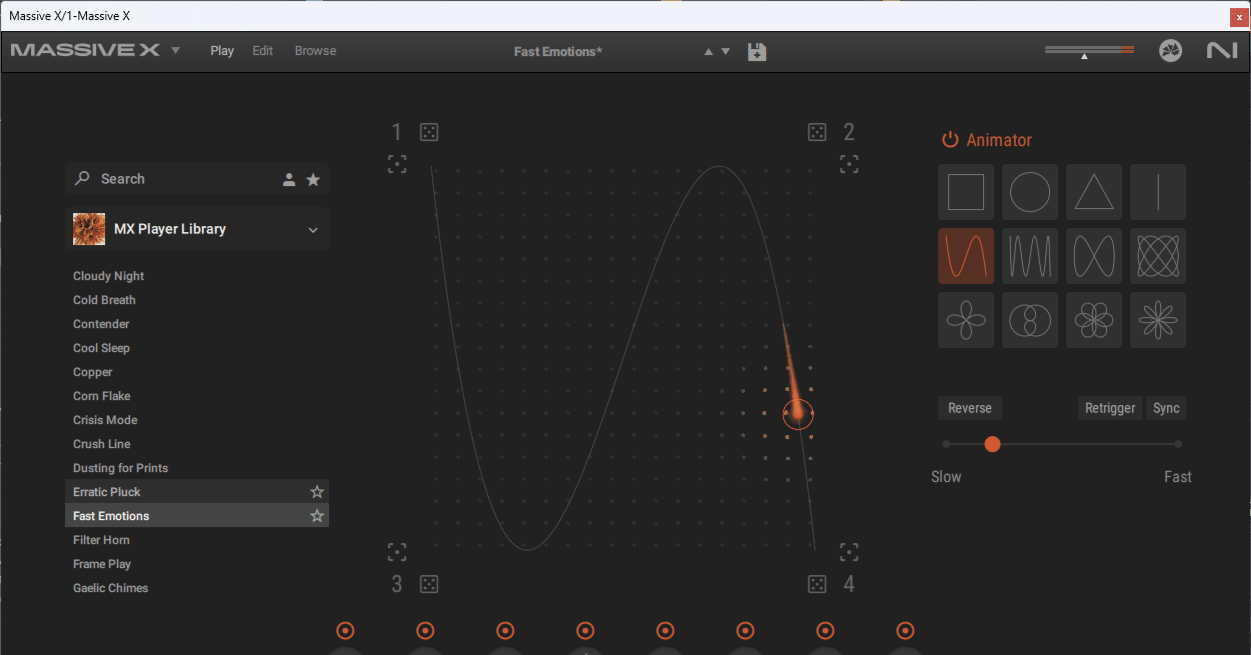Select the circle animator shape
This screenshot has height=655, width=1251.
coord(1030,192)
